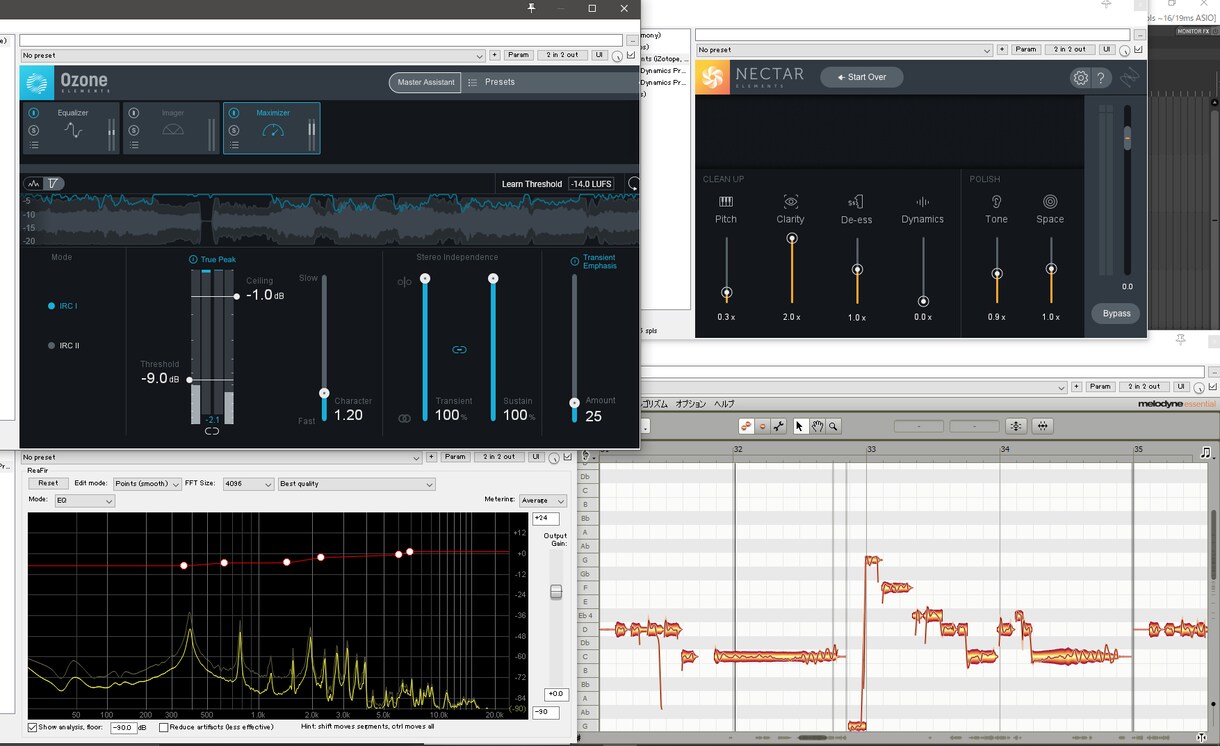The height and width of the screenshot is (746, 1220).
Task: Select the Ozone Imager module icon
Action: (x=173, y=130)
